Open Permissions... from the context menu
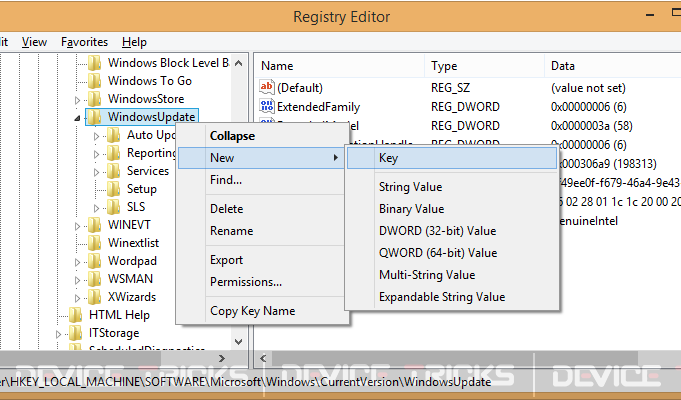Image resolution: width=681 pixels, height=400 pixels. point(261,282)
